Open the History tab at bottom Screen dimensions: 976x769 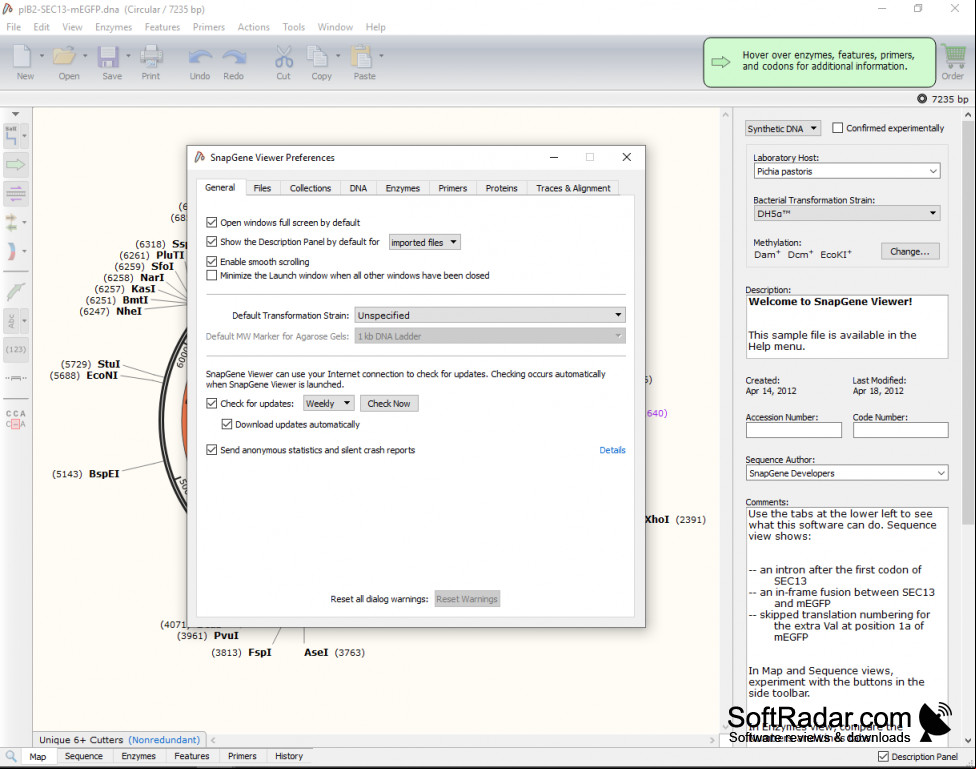[x=289, y=756]
